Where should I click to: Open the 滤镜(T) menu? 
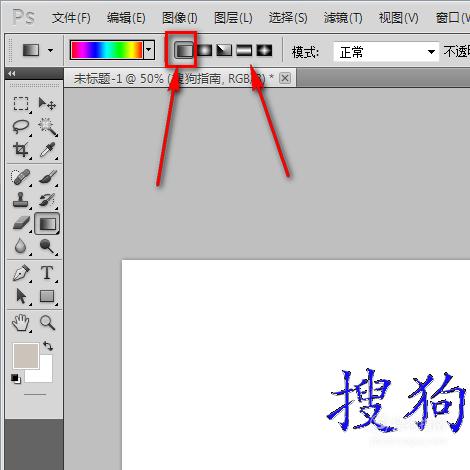coord(343,18)
